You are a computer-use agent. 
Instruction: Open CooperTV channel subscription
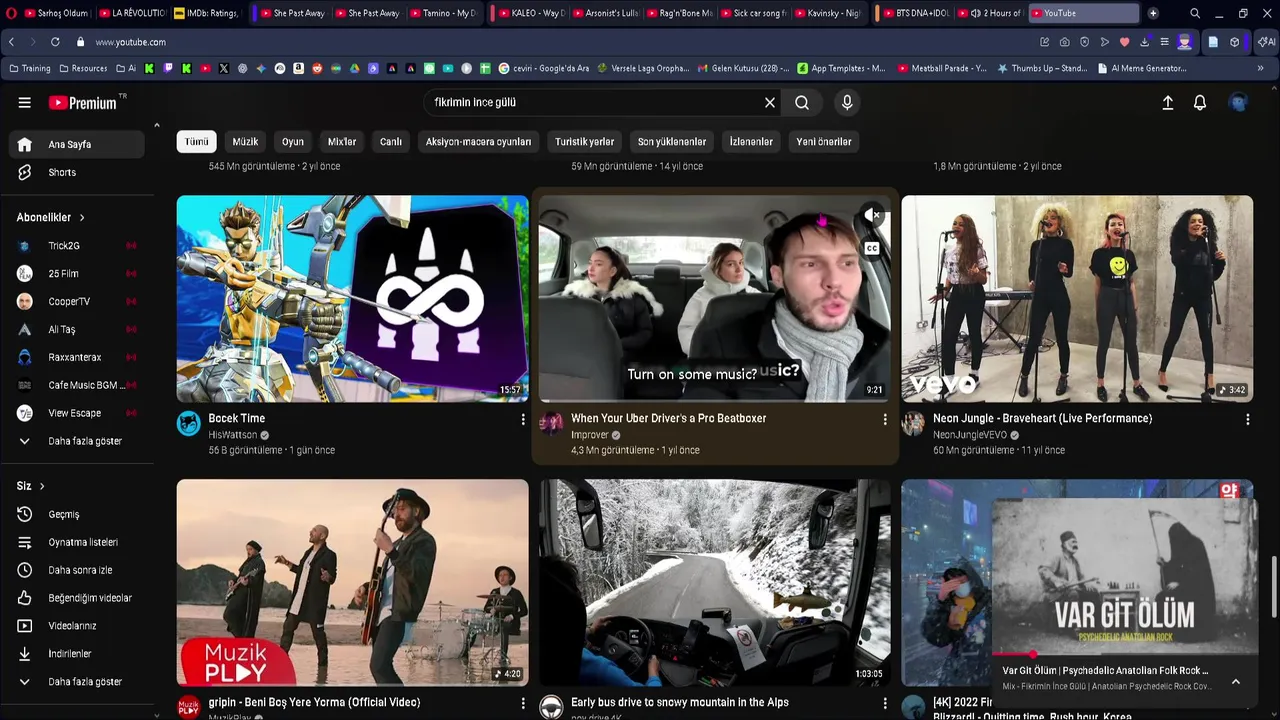click(77, 301)
